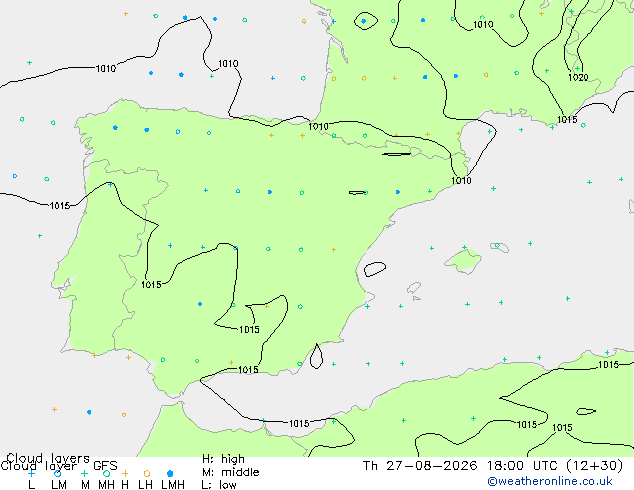
Task: Click the 'Th 27-08-2026' date text
Action: [420, 466]
